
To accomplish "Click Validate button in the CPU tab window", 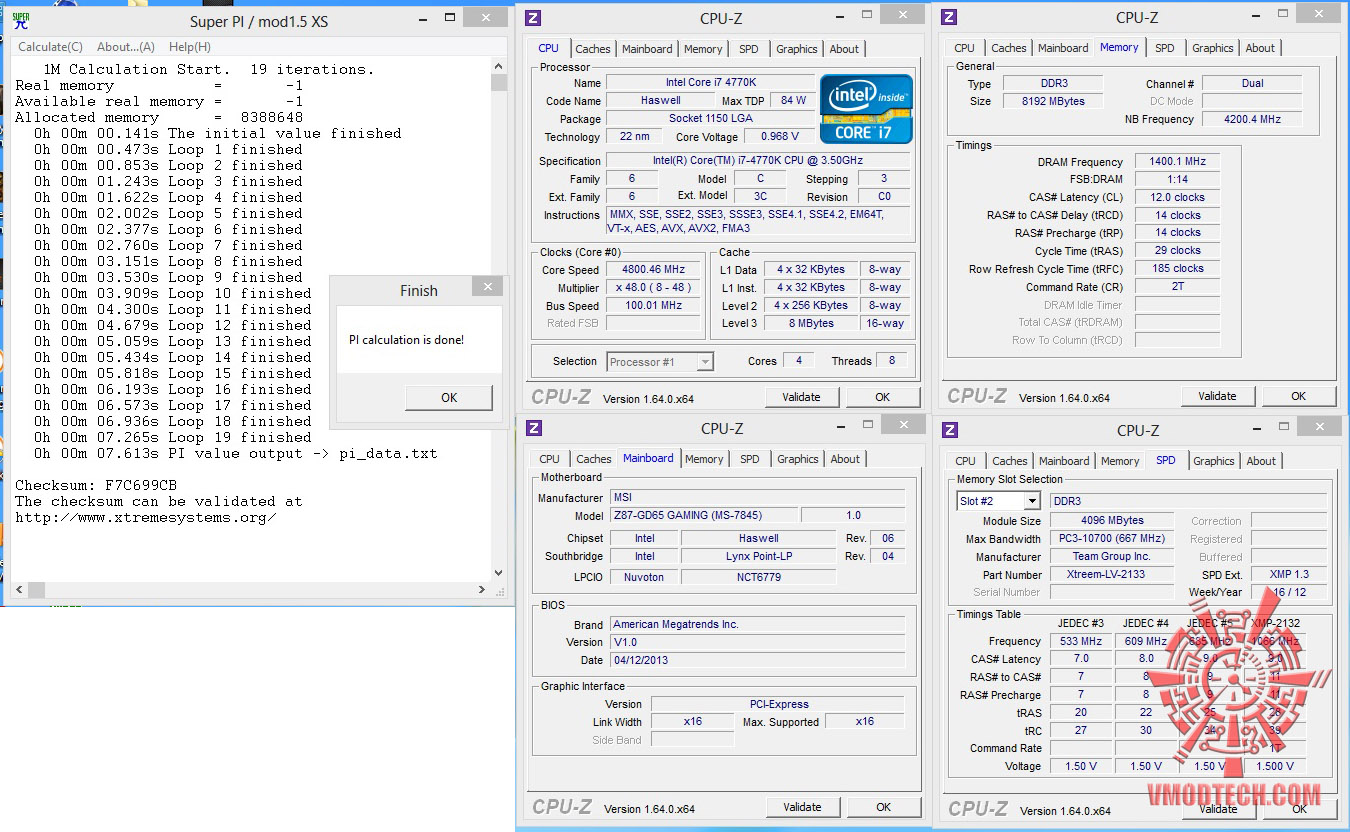I will click(801, 397).
